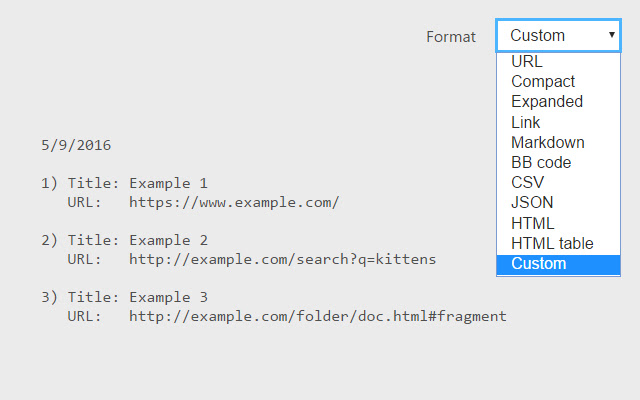Image resolution: width=640 pixels, height=400 pixels.
Task: Click the dropdown arrow of Format selector
Action: point(610,35)
